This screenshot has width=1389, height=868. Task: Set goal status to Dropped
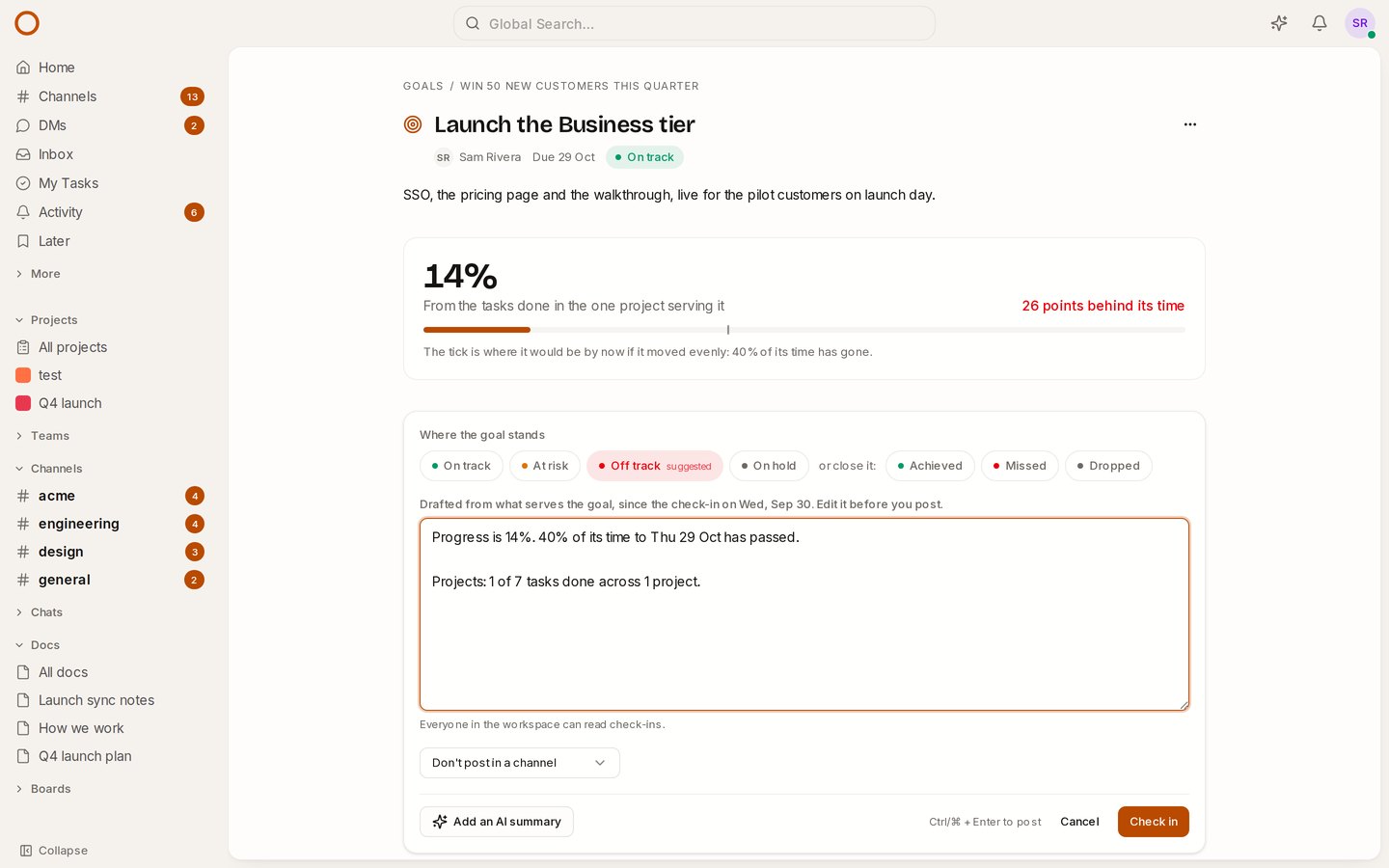(1108, 466)
